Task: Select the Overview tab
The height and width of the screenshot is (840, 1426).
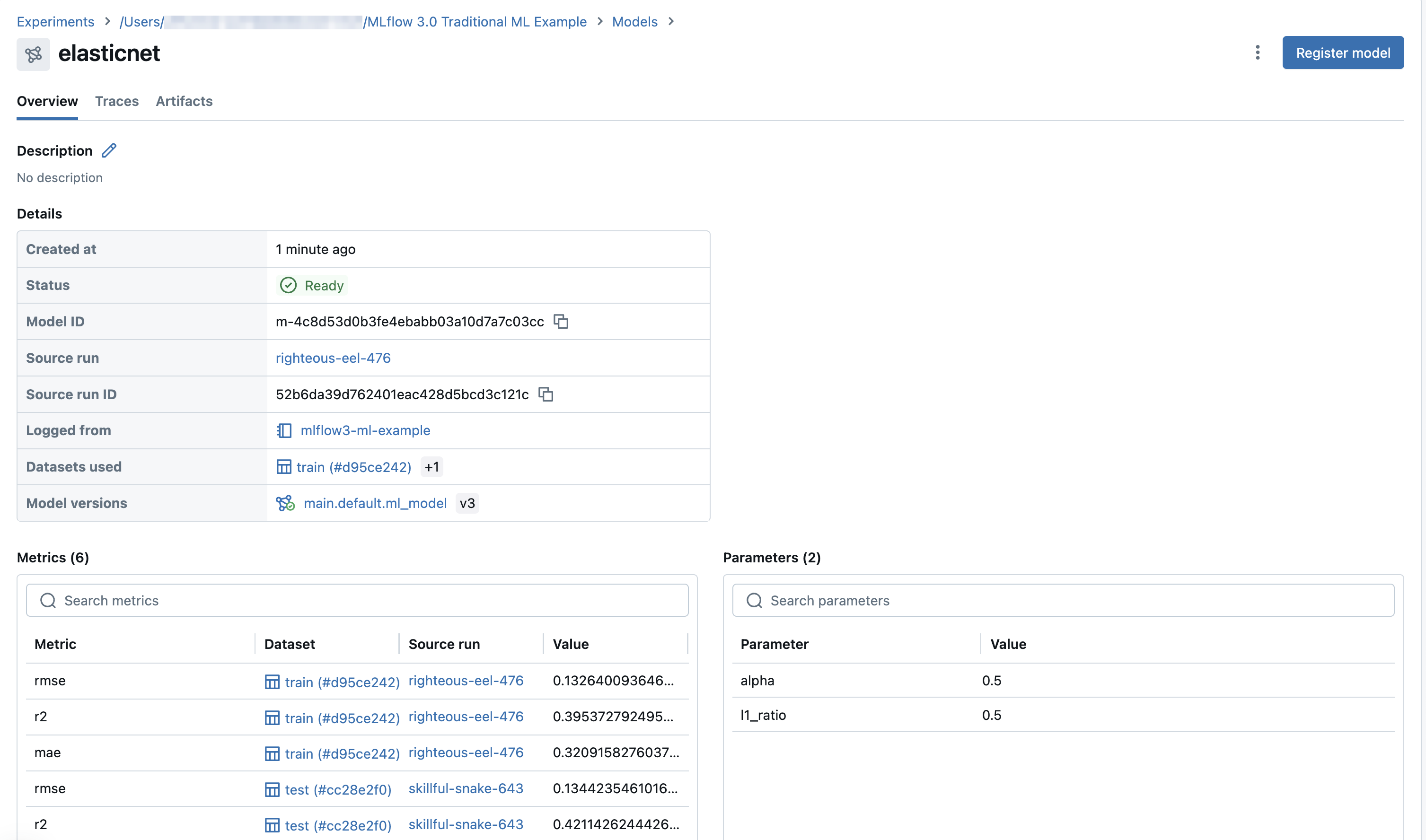Action: click(47, 101)
